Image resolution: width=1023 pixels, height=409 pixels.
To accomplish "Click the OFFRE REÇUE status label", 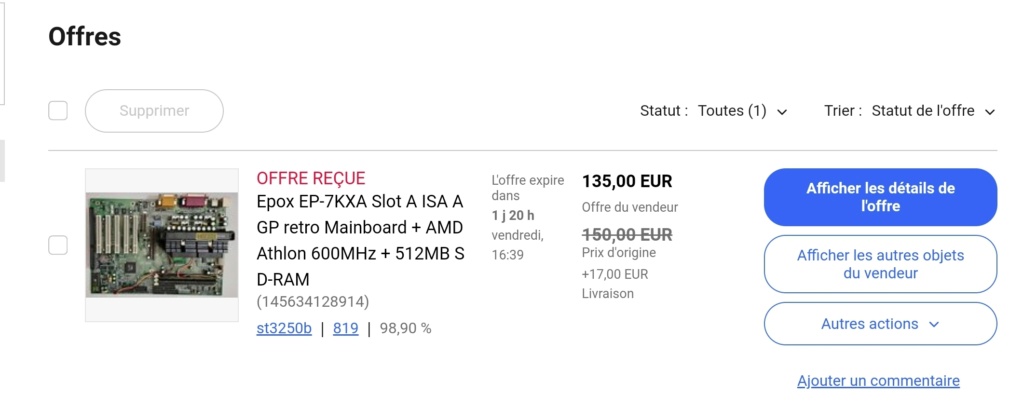I will click(x=311, y=178).
